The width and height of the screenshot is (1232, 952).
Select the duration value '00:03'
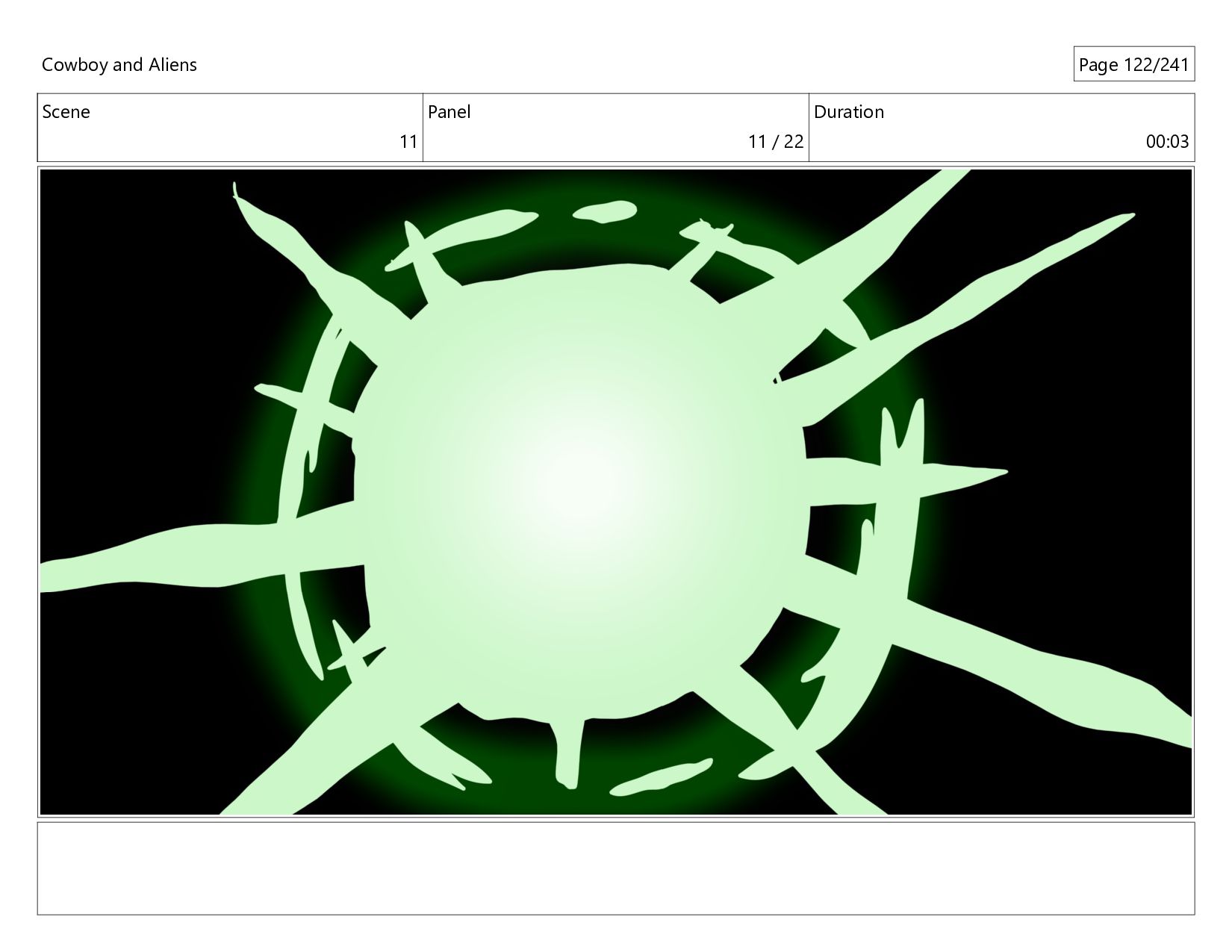(1167, 142)
